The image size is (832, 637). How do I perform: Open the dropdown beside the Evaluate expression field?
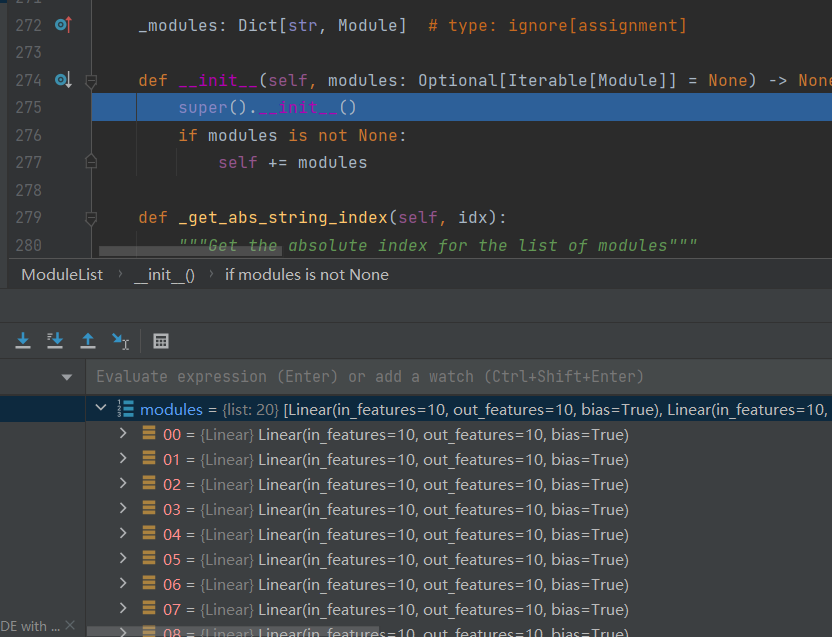66,376
